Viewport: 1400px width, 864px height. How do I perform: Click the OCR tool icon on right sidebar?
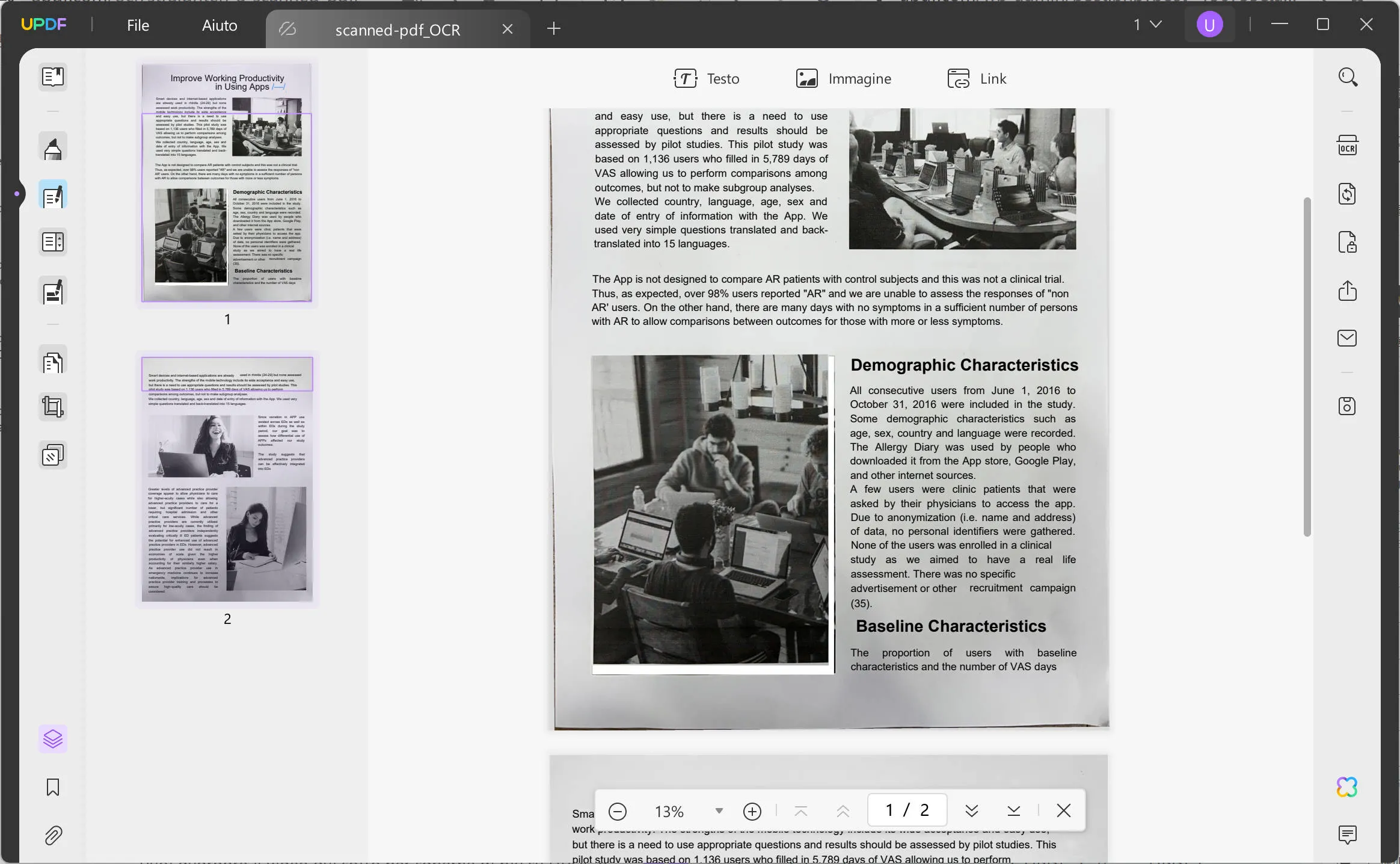pyautogui.click(x=1347, y=146)
